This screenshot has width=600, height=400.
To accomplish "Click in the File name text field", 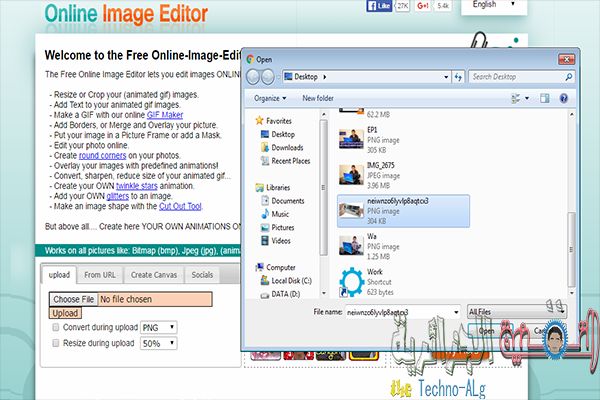I will pos(399,312).
